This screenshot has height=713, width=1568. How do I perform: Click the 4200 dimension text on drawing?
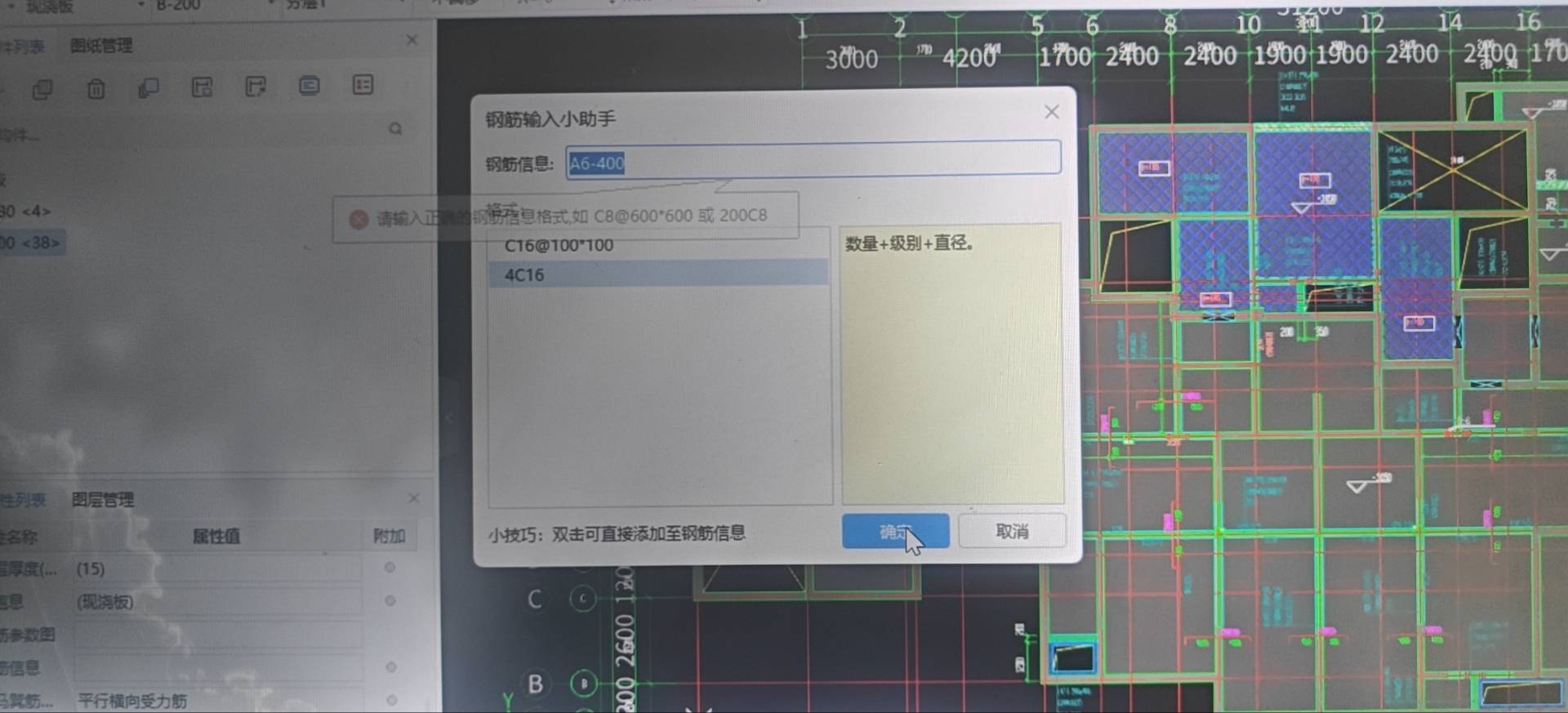coord(969,58)
